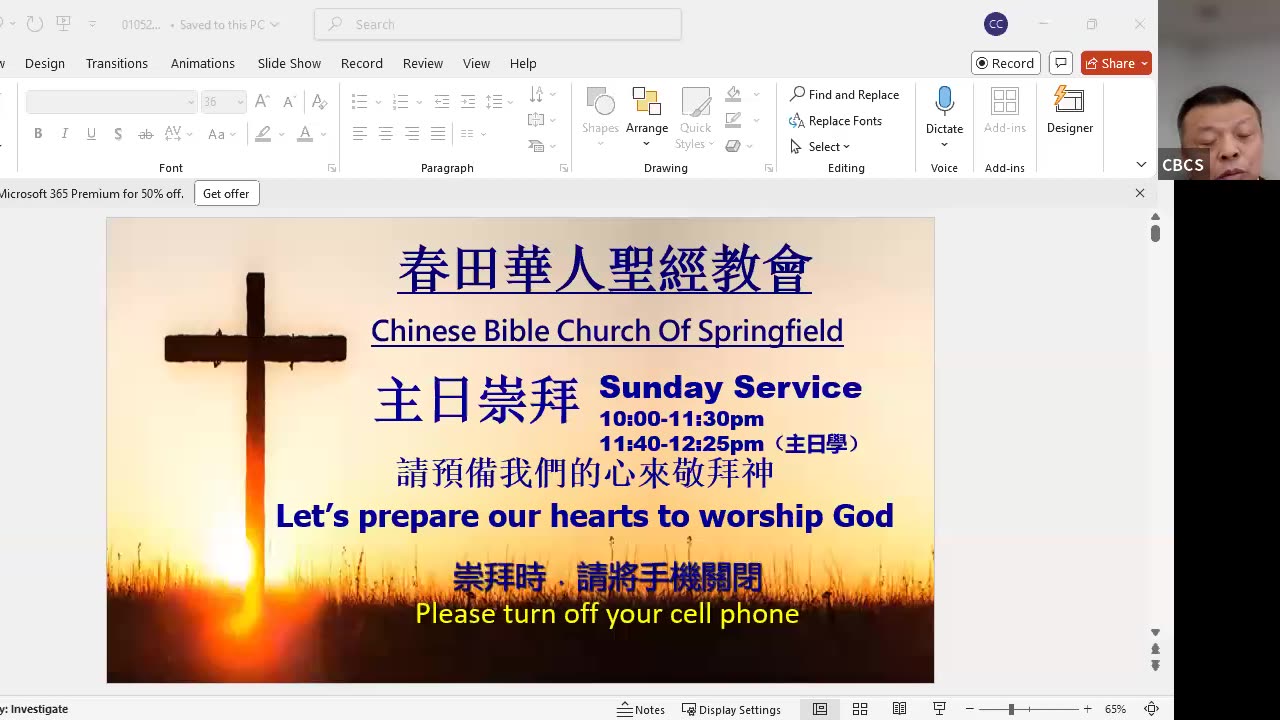Center align text
1280x720 pixels.
pyautogui.click(x=386, y=134)
